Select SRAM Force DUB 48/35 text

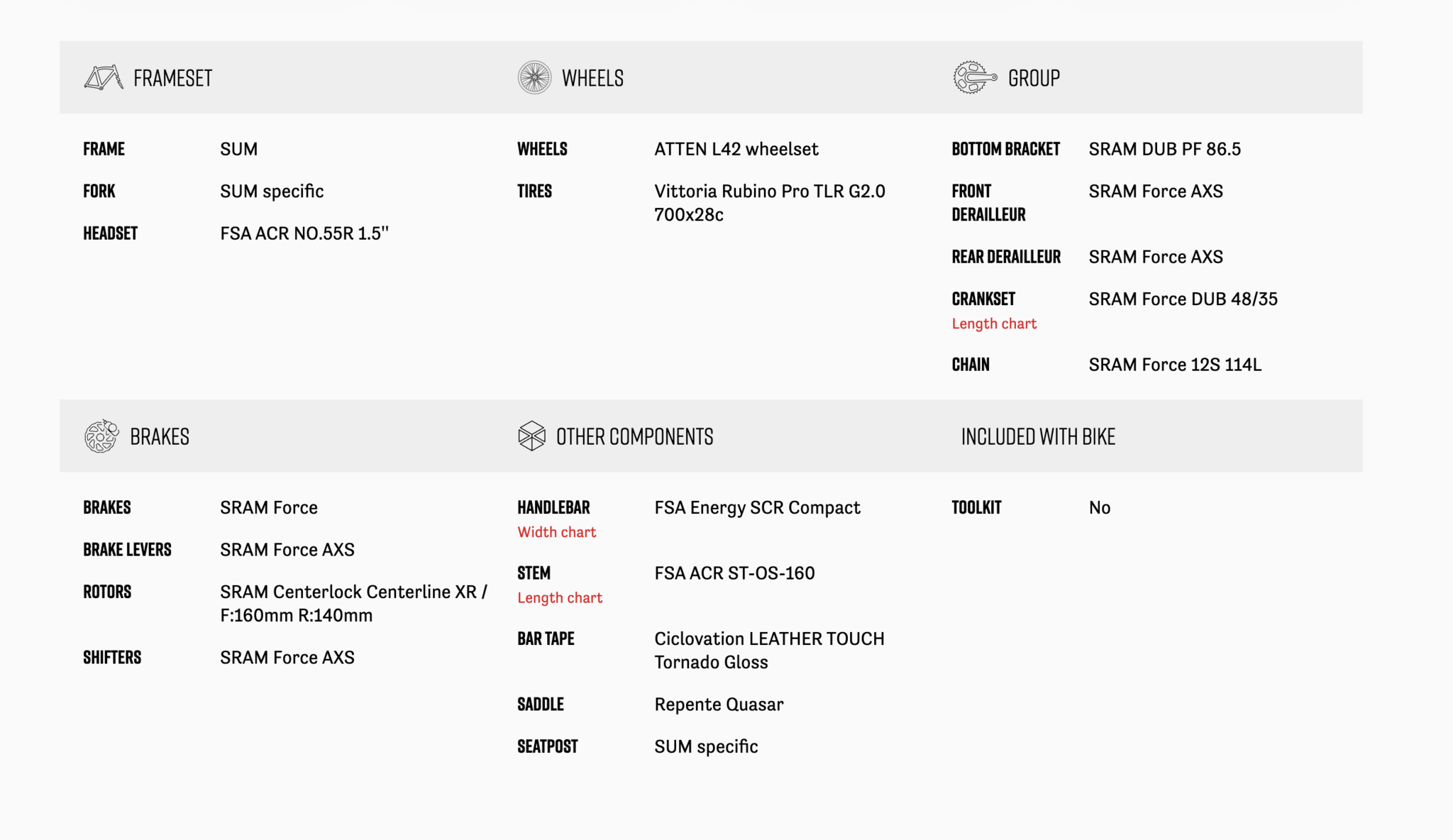[1183, 299]
